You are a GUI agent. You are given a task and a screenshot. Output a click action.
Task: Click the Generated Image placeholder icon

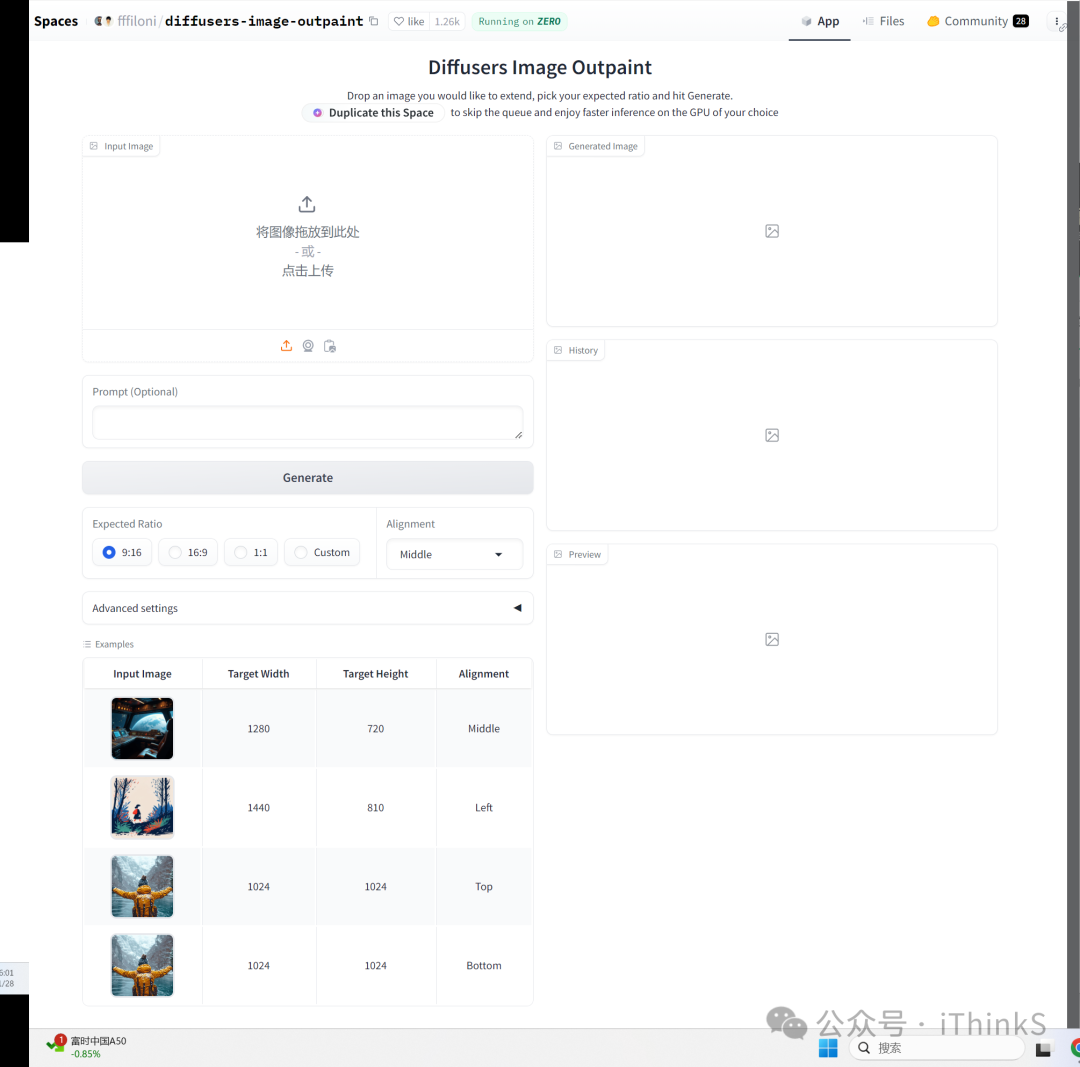[x=772, y=231]
